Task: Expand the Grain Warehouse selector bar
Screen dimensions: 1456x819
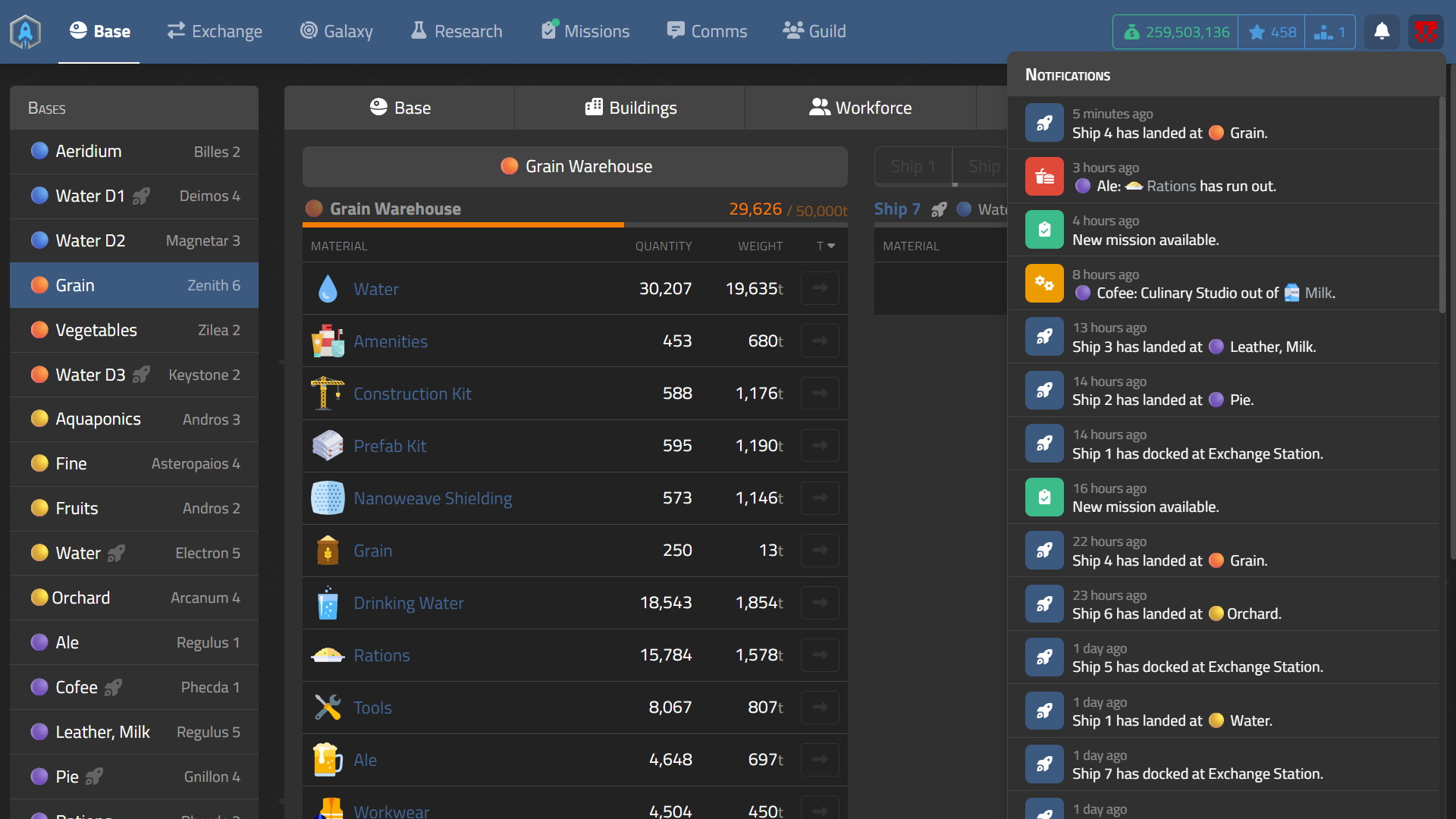Action: pos(575,167)
